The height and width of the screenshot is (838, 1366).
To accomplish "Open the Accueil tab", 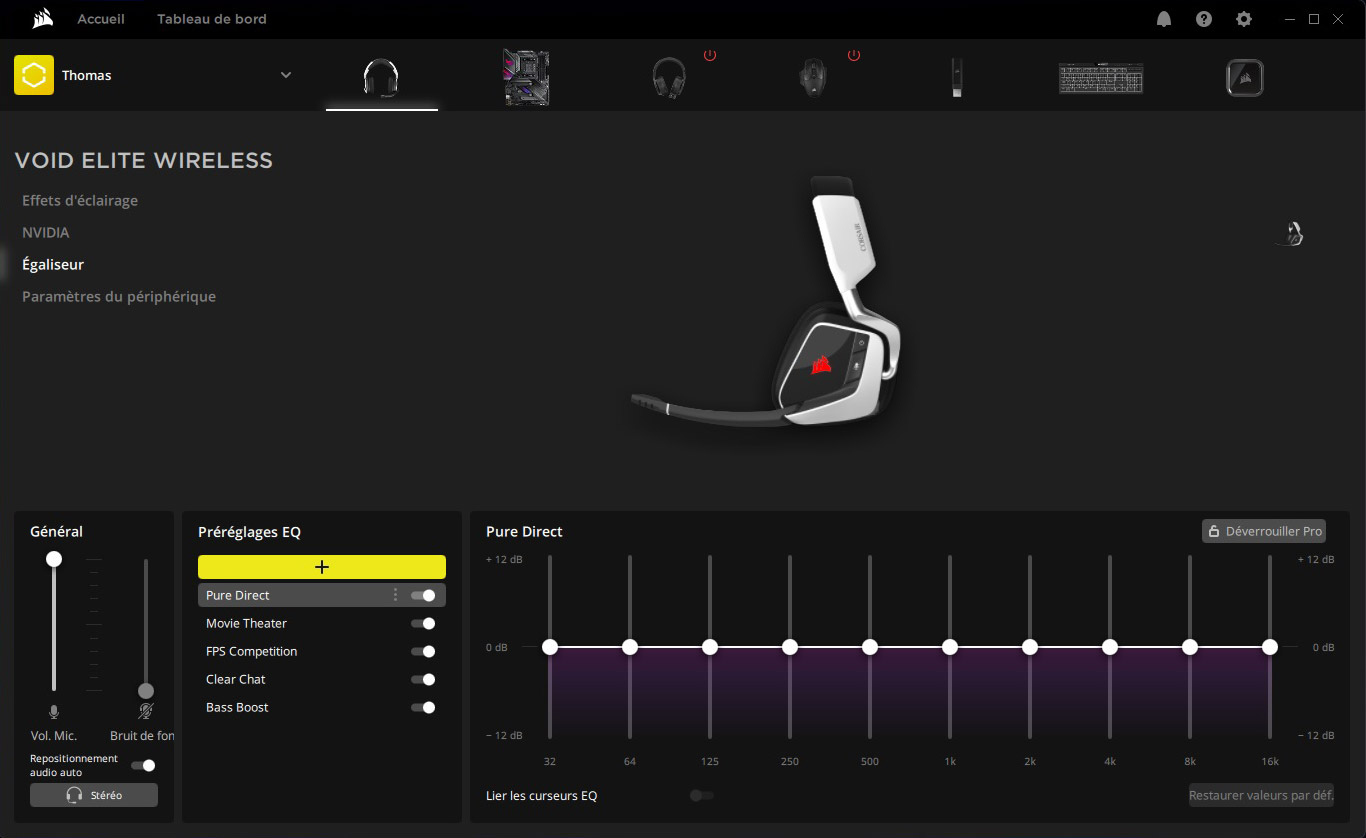I will (x=101, y=19).
